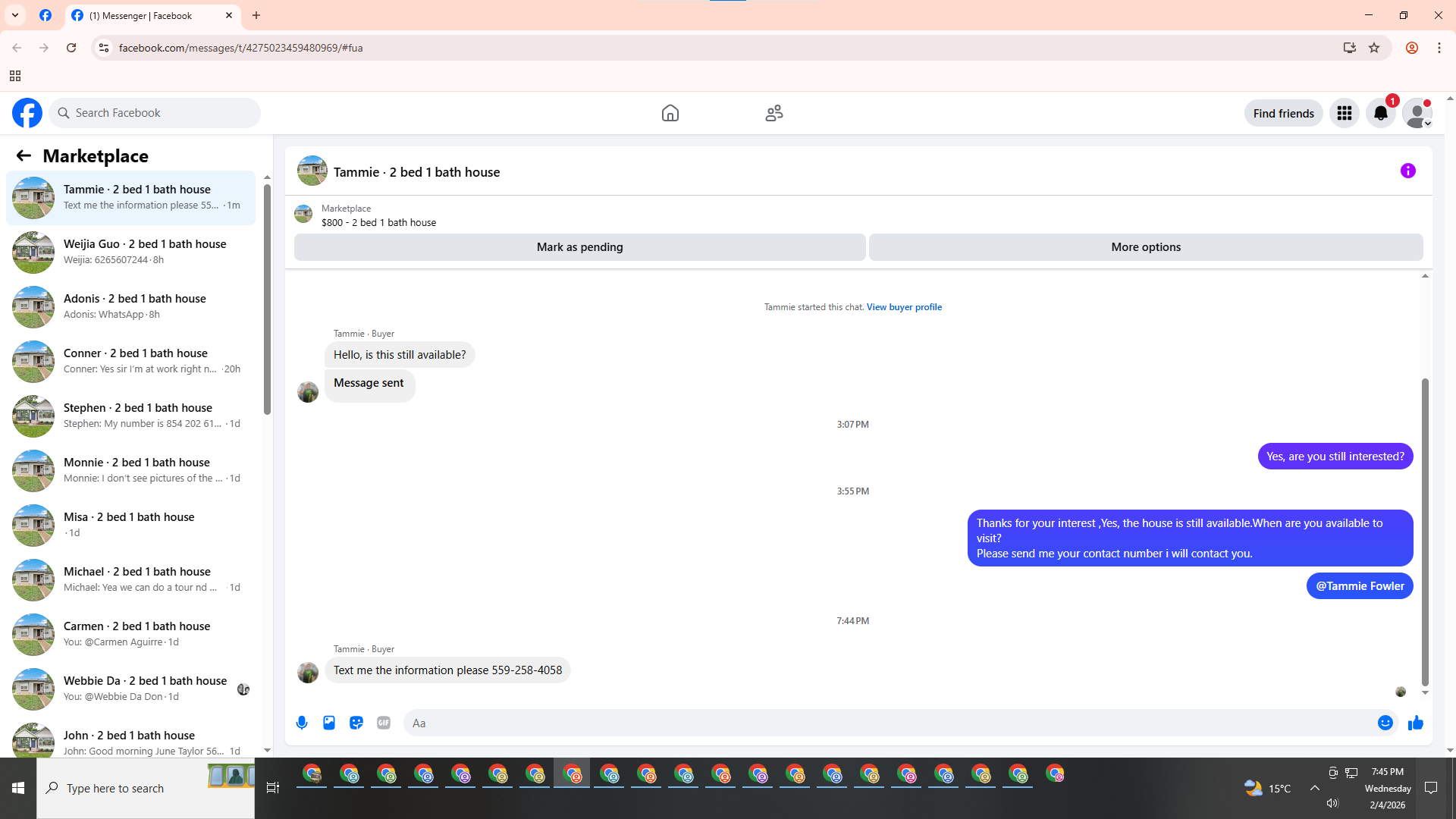Viewport: 1456px width, 819px height.
Task: Open conversation information purple icon
Action: point(1407,171)
